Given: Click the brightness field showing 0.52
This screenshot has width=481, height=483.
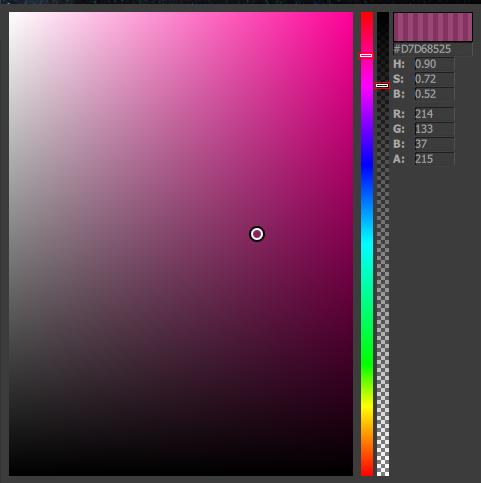Looking at the screenshot, I should 434,94.
